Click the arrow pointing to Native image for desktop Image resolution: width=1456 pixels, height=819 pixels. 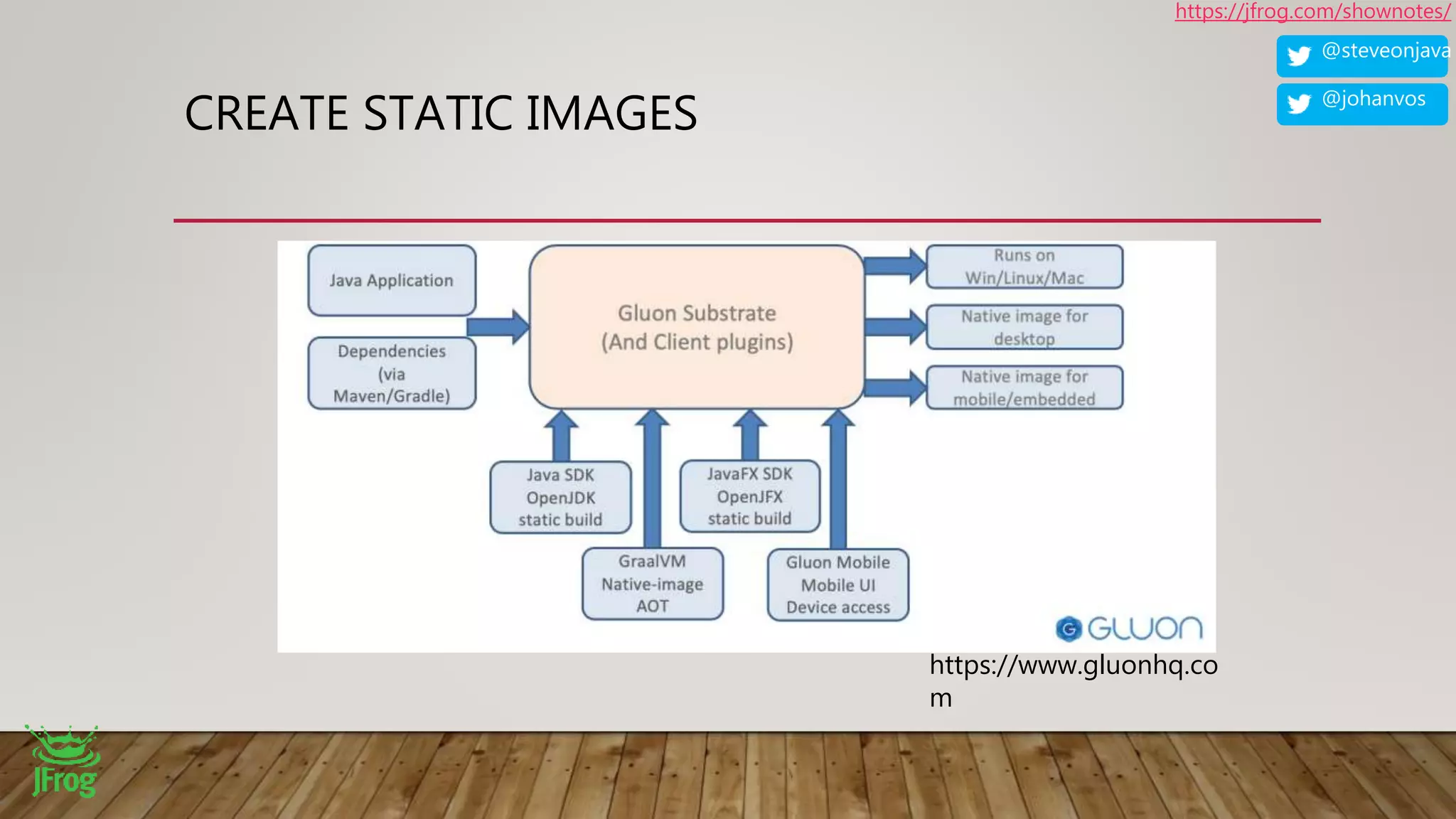(895, 327)
